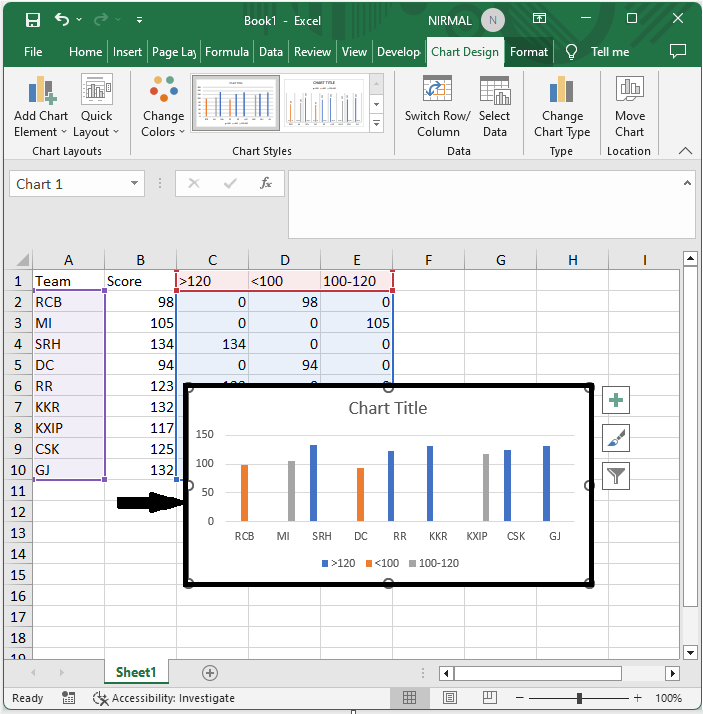Screen dimensions: 703x714
Task: Switch to the Format tab
Action: pyautogui.click(x=529, y=52)
